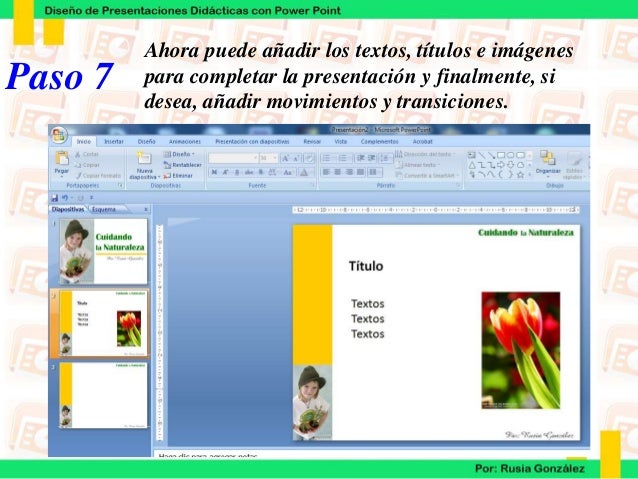Click Convertir a SmartArt
This screenshot has height=479, width=638.
point(427,176)
